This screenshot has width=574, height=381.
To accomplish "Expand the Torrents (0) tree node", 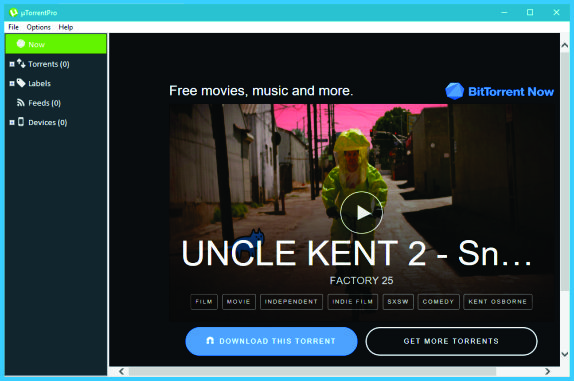I will click(12, 64).
